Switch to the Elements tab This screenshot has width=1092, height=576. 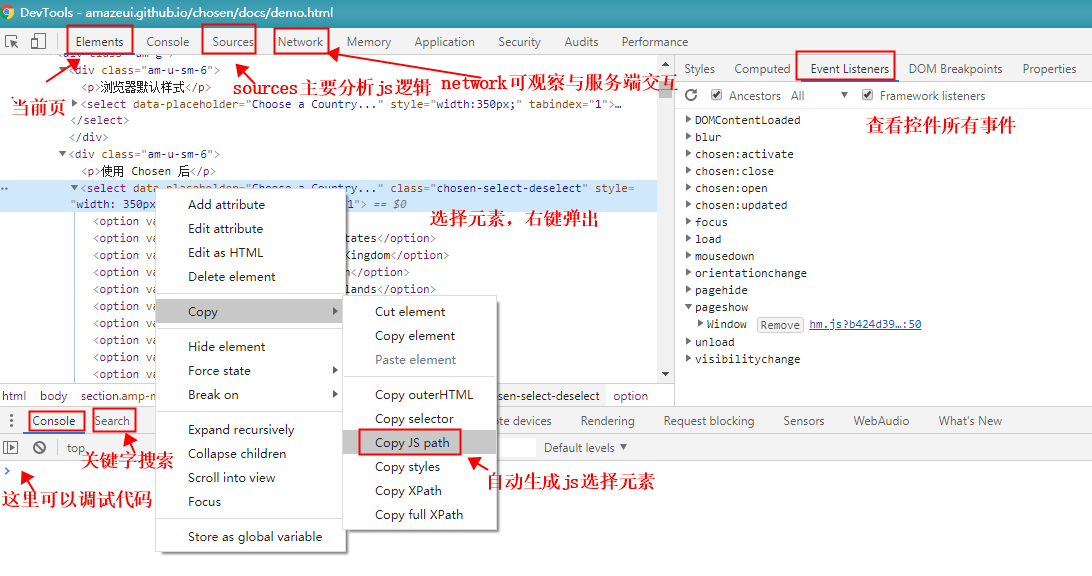pyautogui.click(x=100, y=42)
